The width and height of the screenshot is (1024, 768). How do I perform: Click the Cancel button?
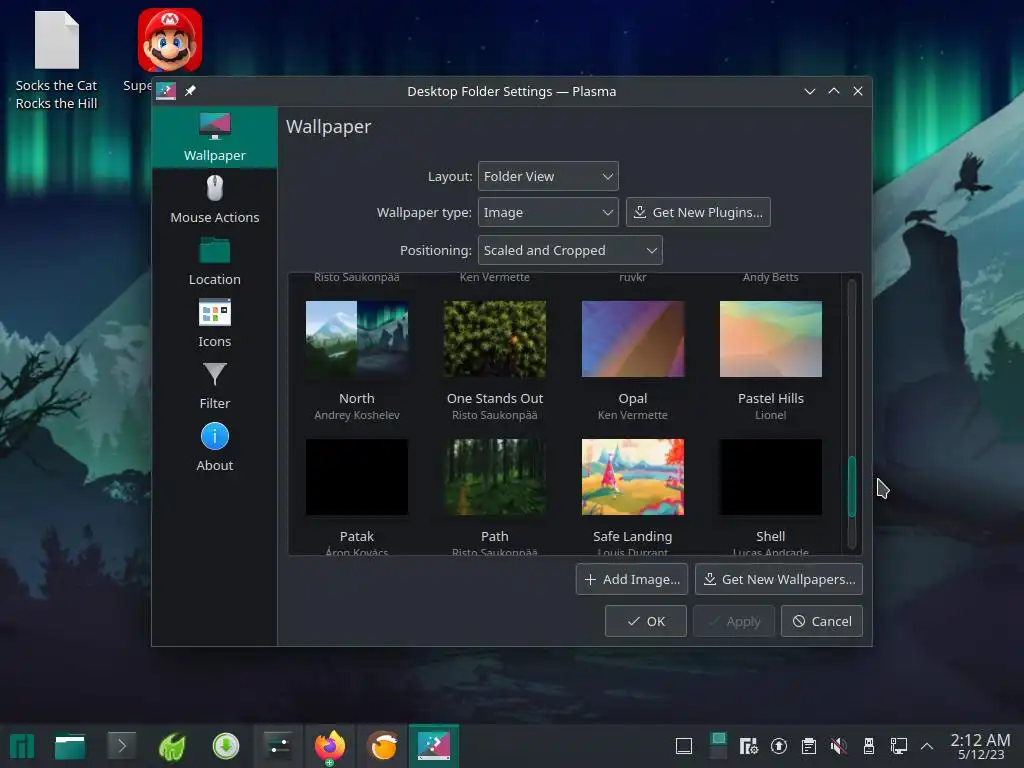(822, 621)
